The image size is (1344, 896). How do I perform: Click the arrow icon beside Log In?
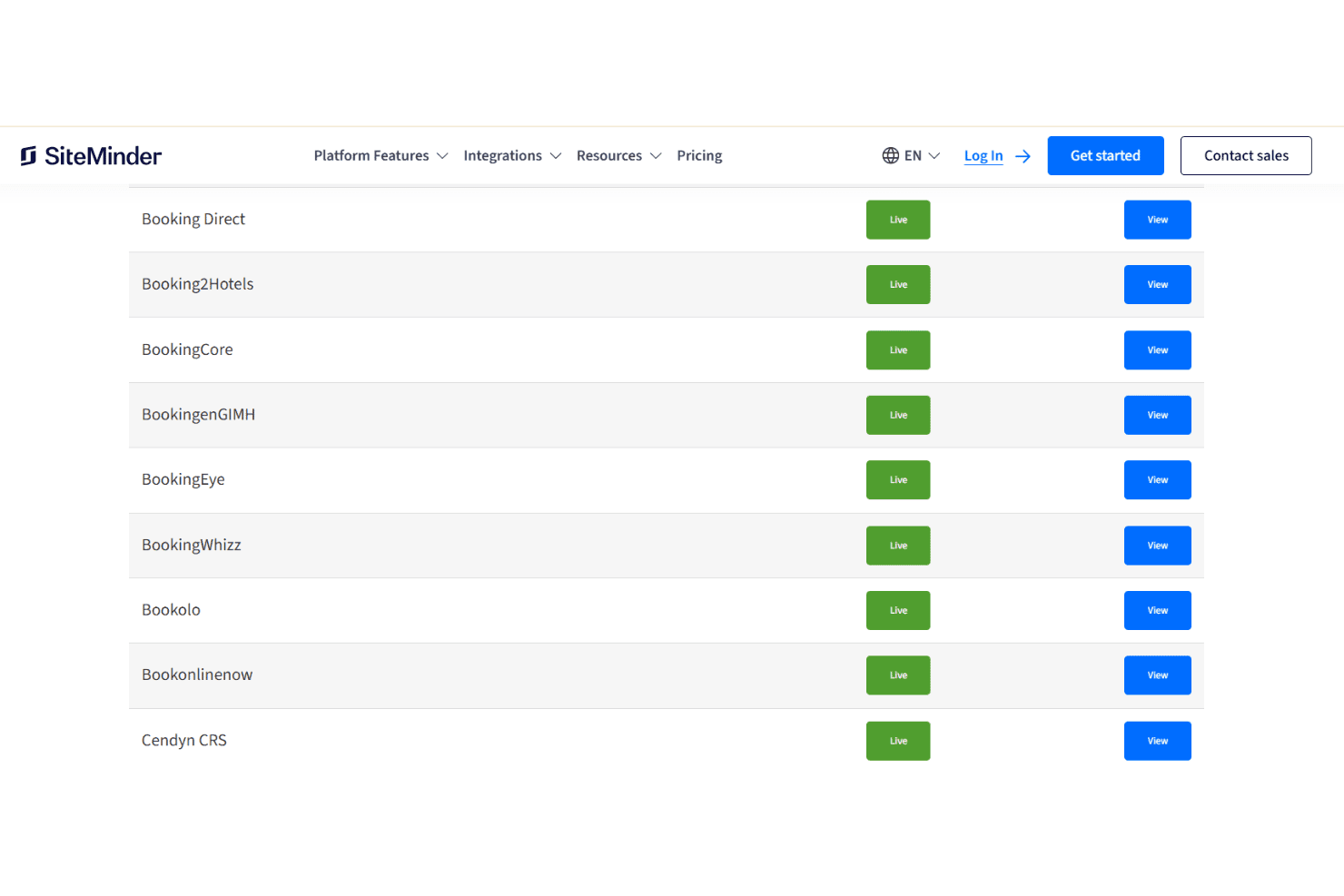coord(1023,156)
